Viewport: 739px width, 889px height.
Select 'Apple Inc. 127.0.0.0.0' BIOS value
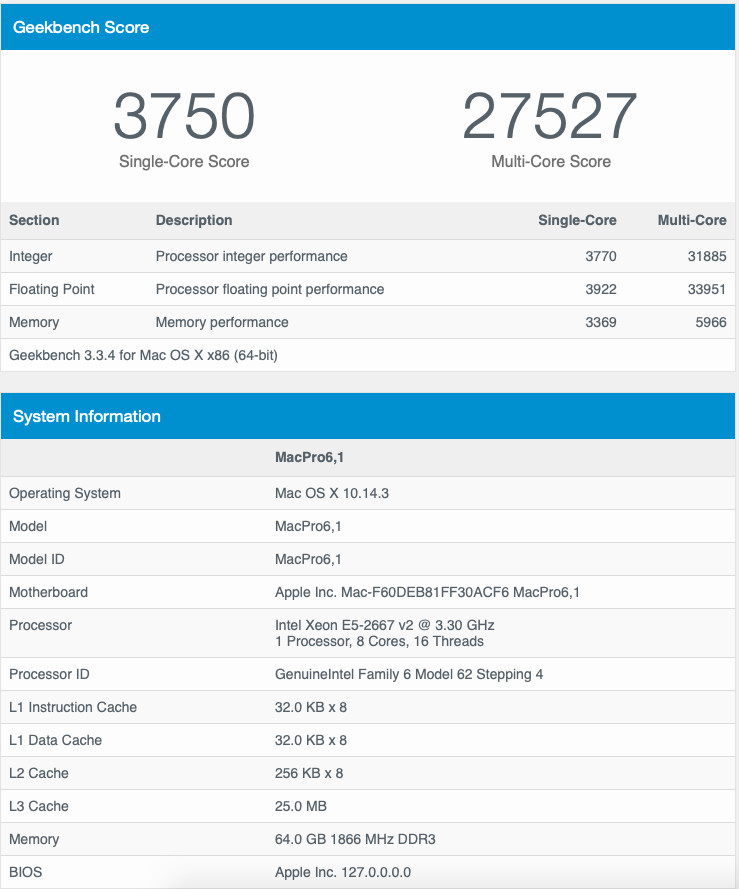343,871
